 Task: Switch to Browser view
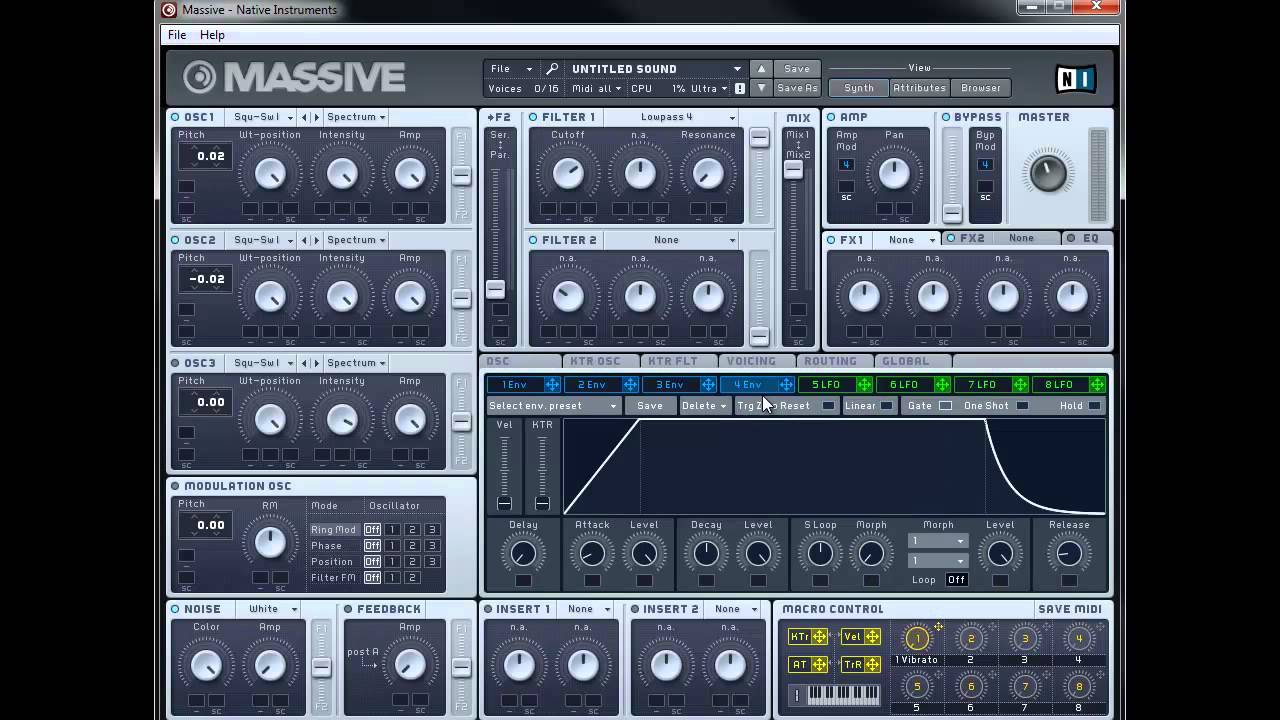981,88
